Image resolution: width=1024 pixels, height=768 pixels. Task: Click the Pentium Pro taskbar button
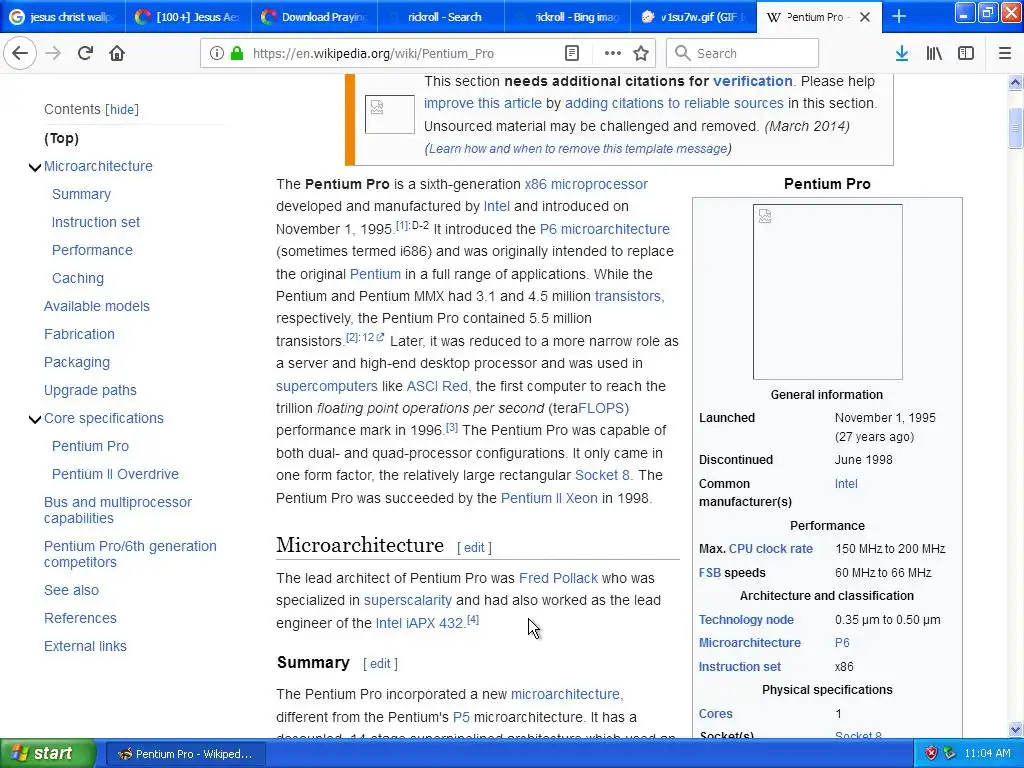click(x=184, y=754)
